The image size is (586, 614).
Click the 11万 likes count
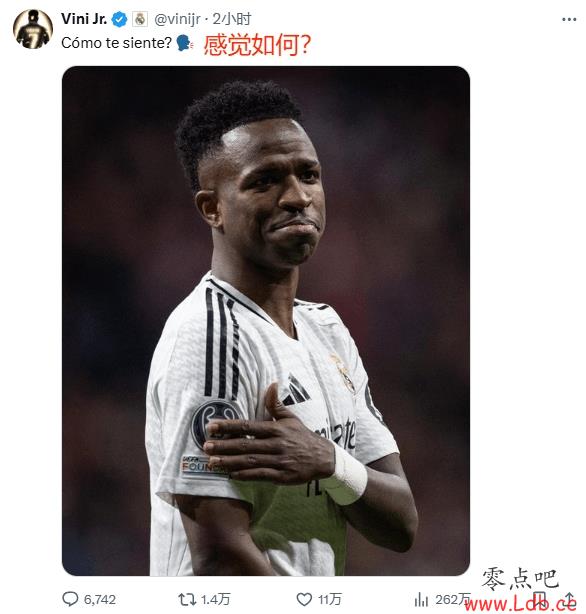(x=329, y=600)
